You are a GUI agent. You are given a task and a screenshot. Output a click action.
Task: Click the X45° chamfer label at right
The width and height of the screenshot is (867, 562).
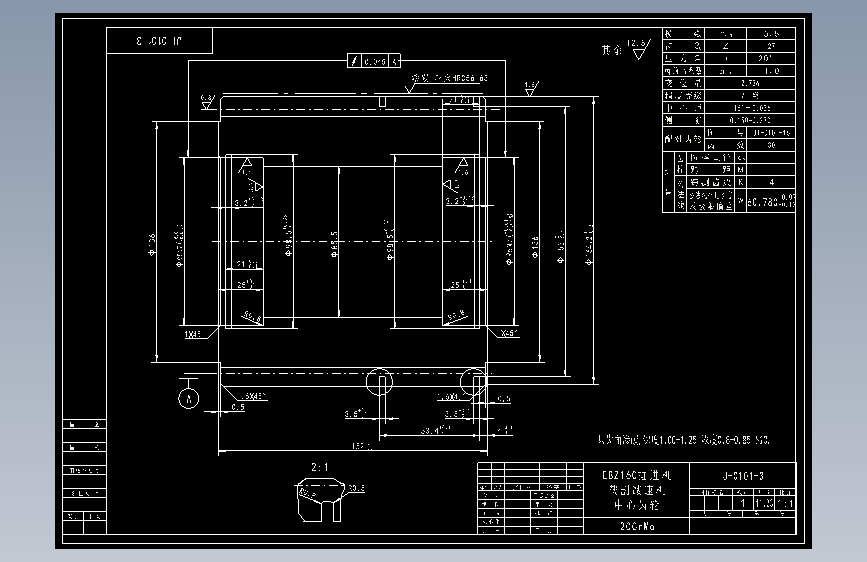(x=509, y=334)
